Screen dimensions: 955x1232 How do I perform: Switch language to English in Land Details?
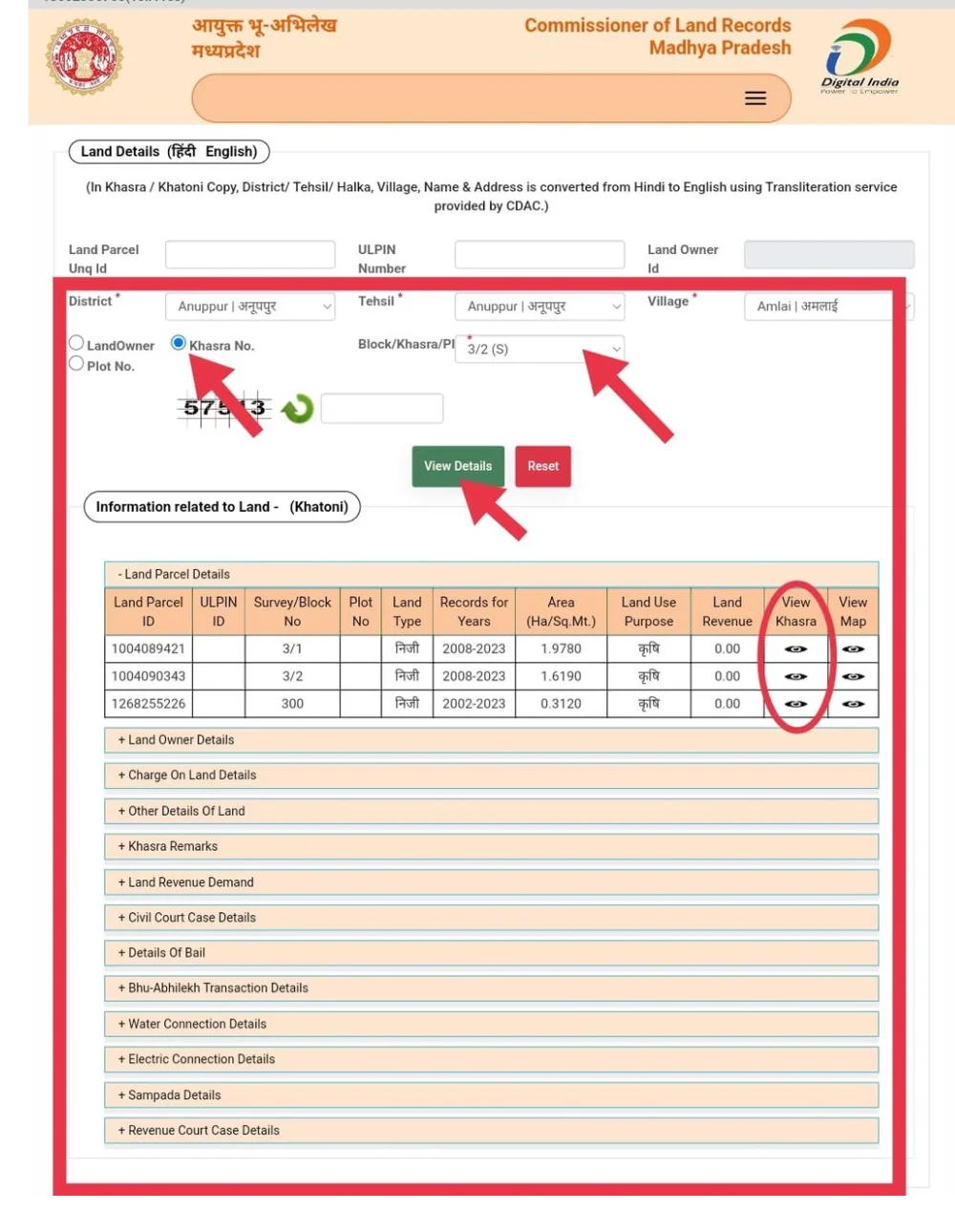230,151
